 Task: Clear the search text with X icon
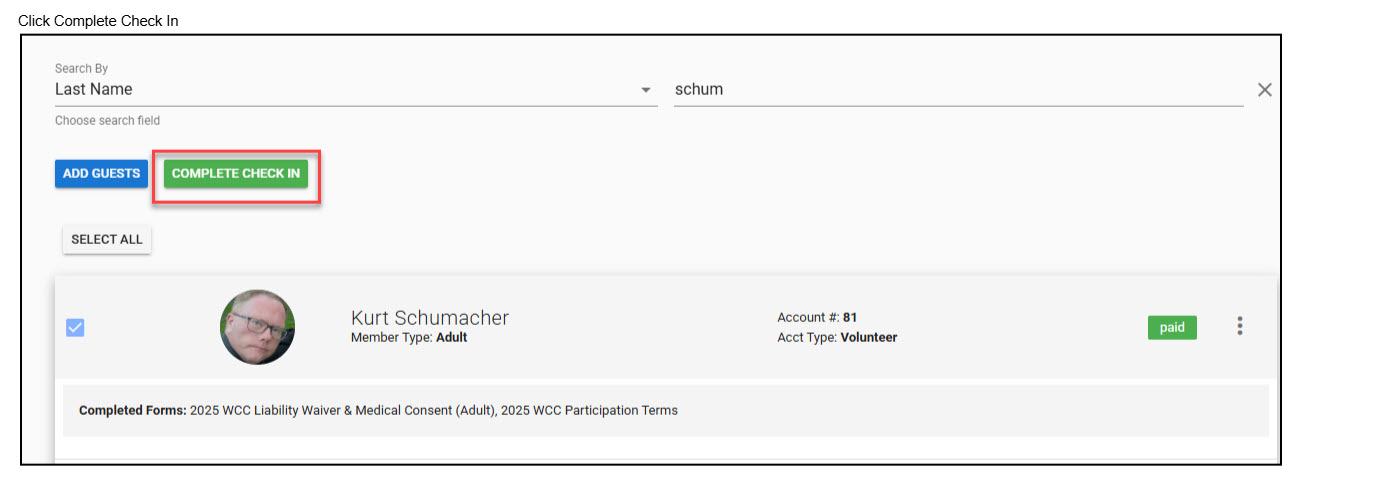click(x=1264, y=90)
